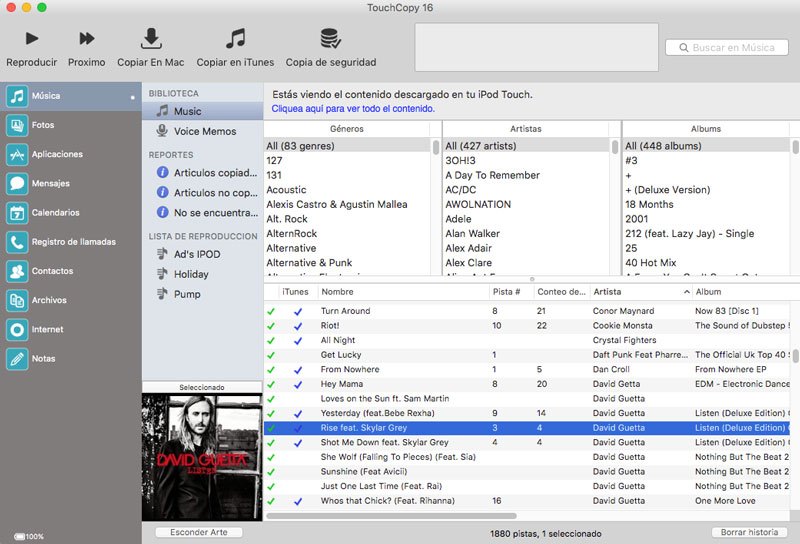Image resolution: width=800 pixels, height=544 pixels.
Task: Open the Archivos section icon
Action: coord(17,300)
